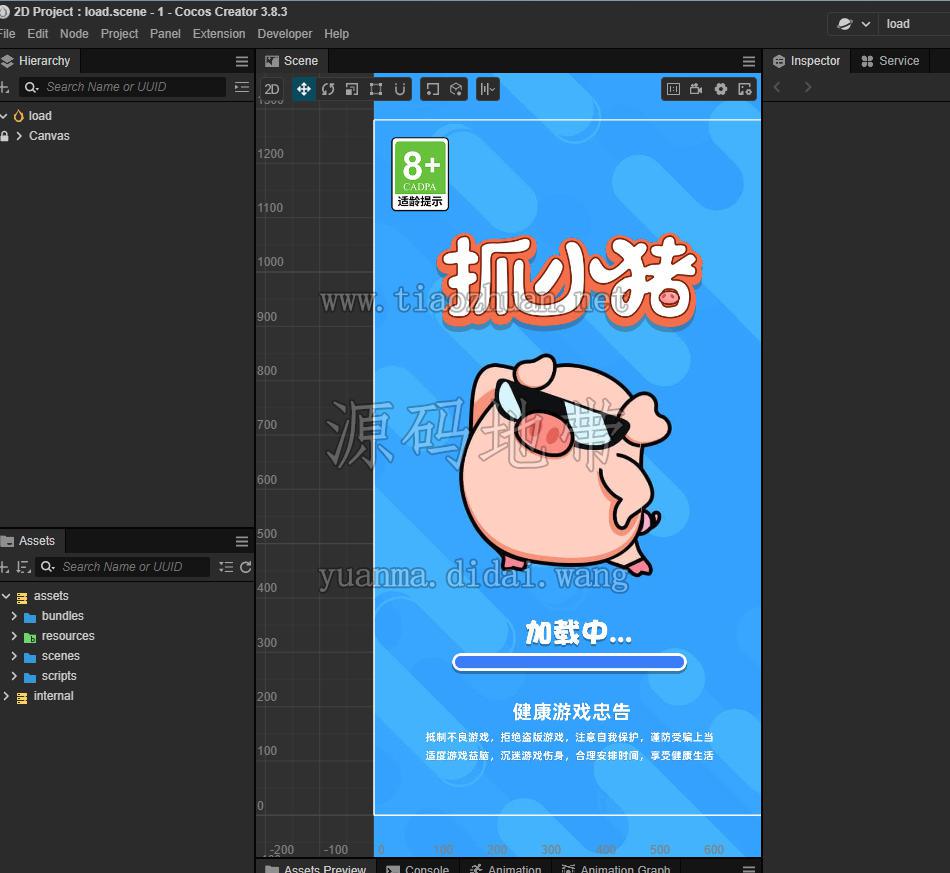
Task: Open scene camera settings icon
Action: coord(696,89)
